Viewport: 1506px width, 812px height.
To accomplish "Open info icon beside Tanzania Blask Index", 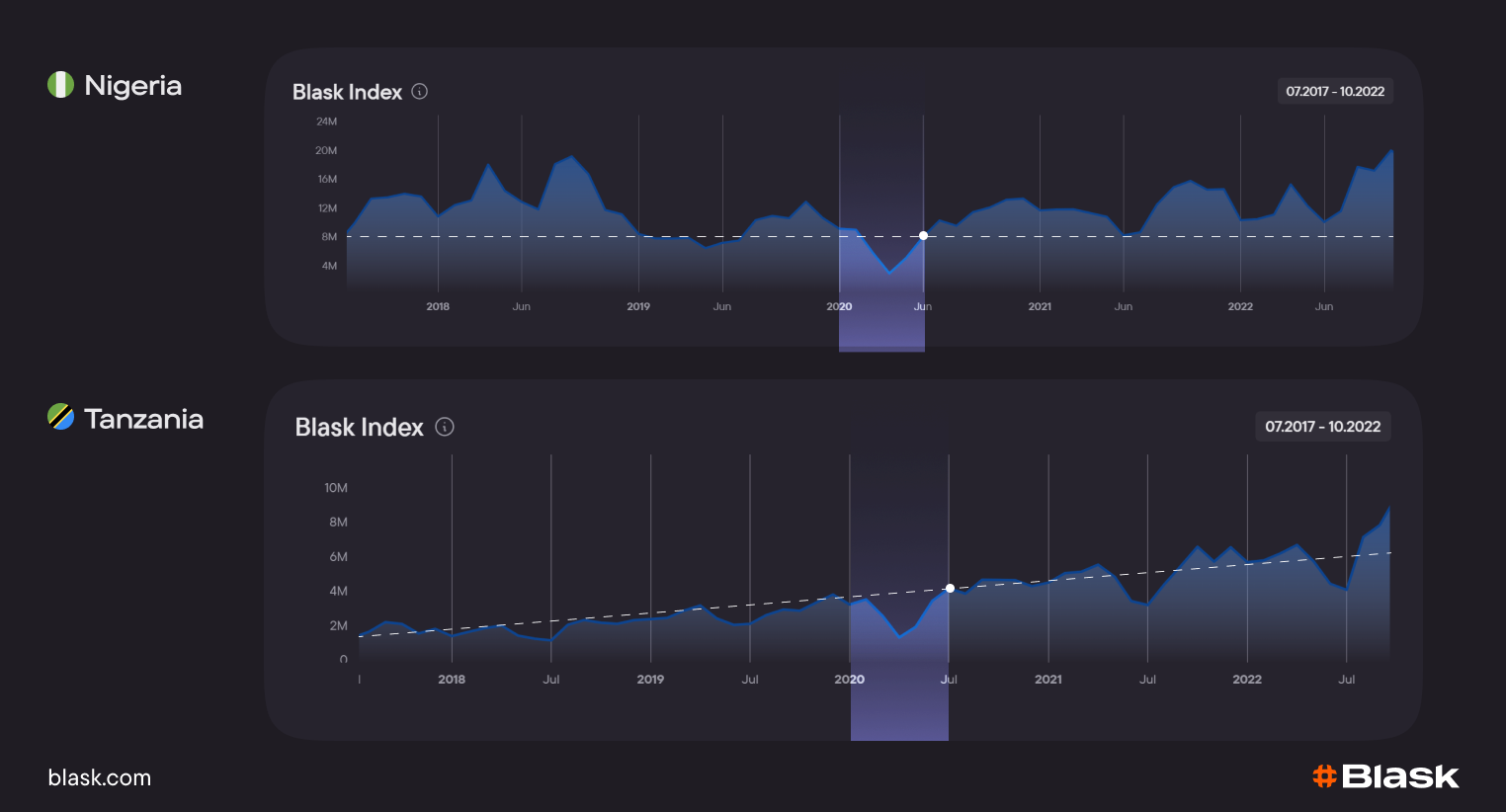I will (445, 427).
